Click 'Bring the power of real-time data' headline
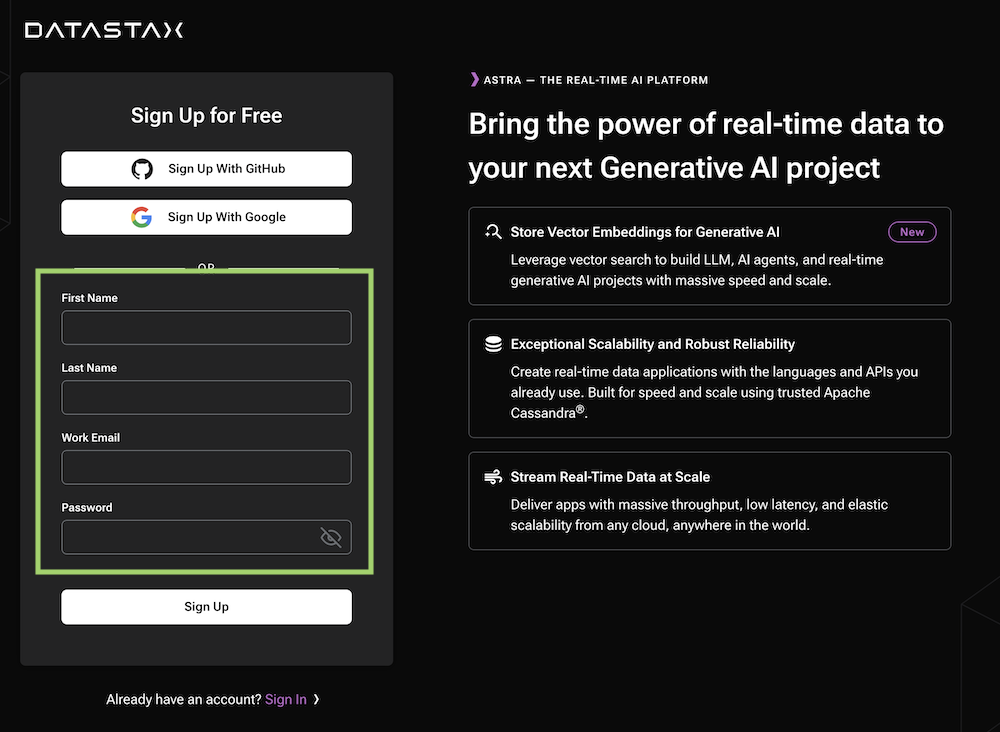 point(706,145)
